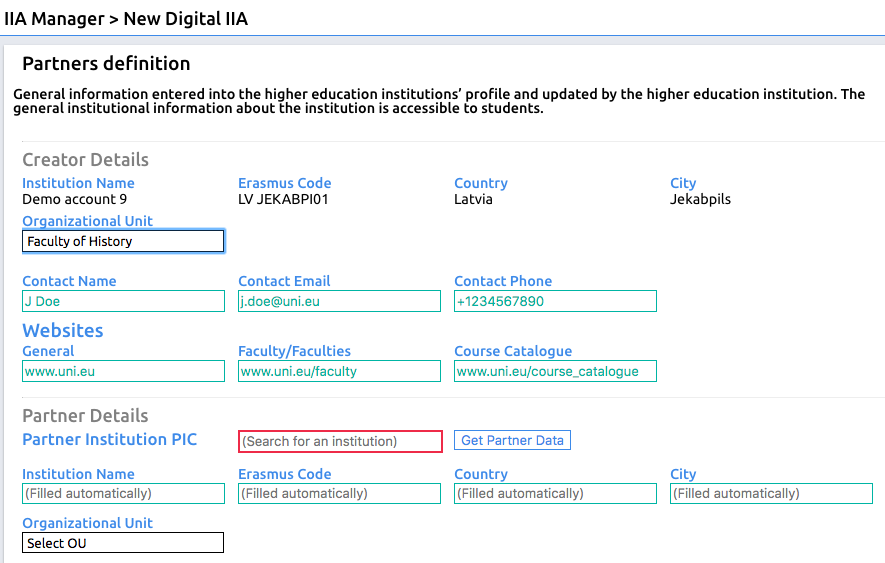
Task: Click the 'Faculty/Faculties' label
Action: click(294, 351)
